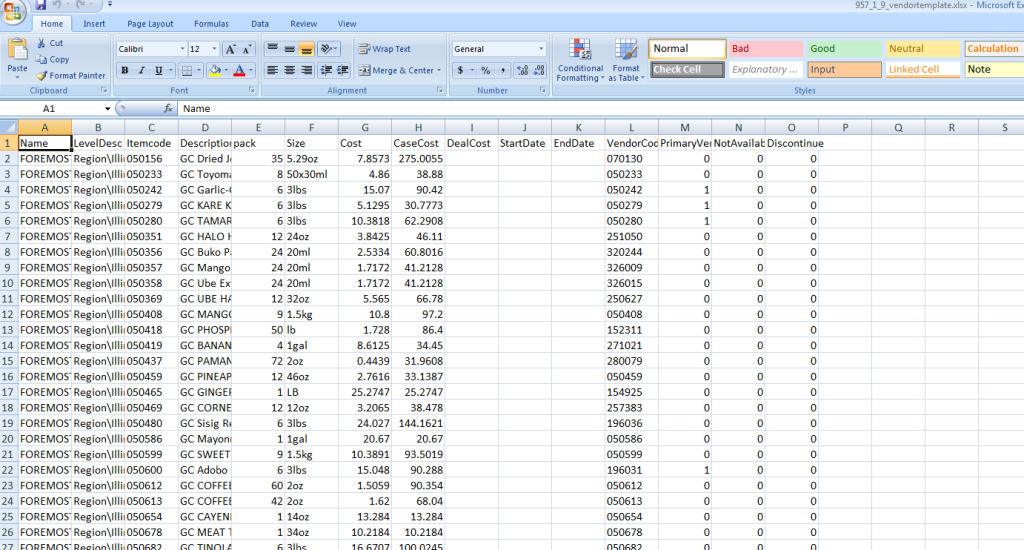Increase decimal places
Viewport: 1024px width, 550px height.
pos(522,71)
